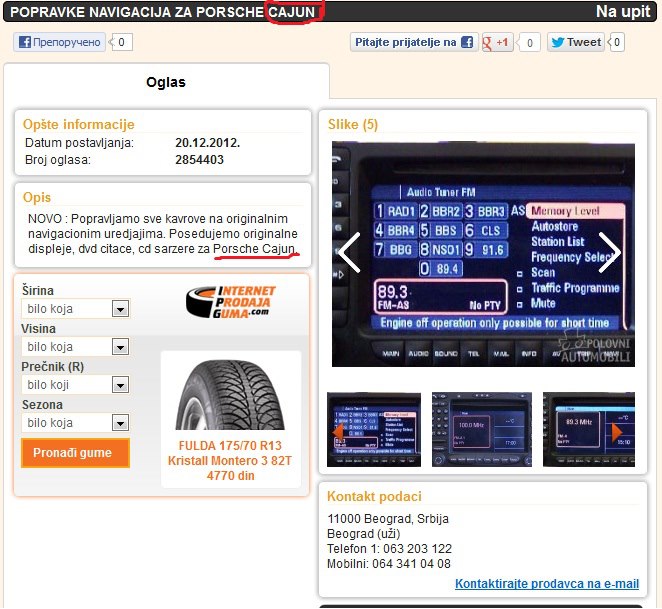Click the Twitter Tweet button
The height and width of the screenshot is (609, 662).
tap(576, 42)
